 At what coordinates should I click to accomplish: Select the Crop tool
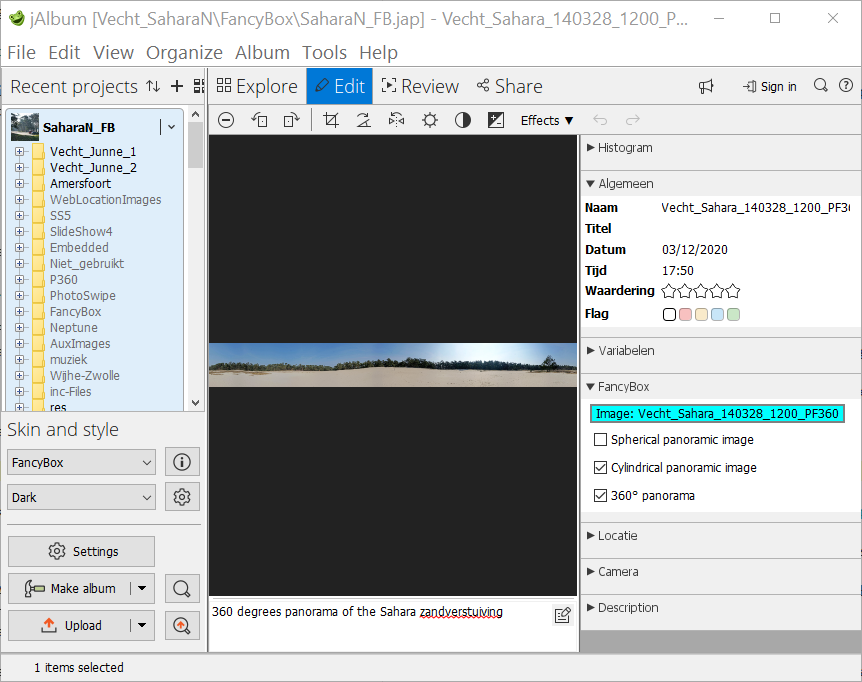point(331,120)
